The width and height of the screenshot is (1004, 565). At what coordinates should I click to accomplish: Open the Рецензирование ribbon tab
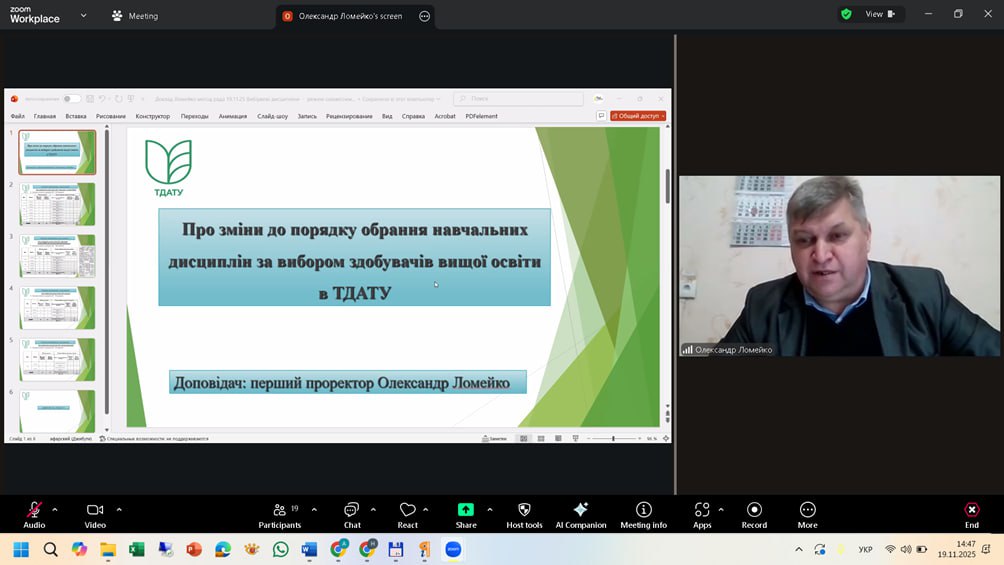[x=349, y=116]
